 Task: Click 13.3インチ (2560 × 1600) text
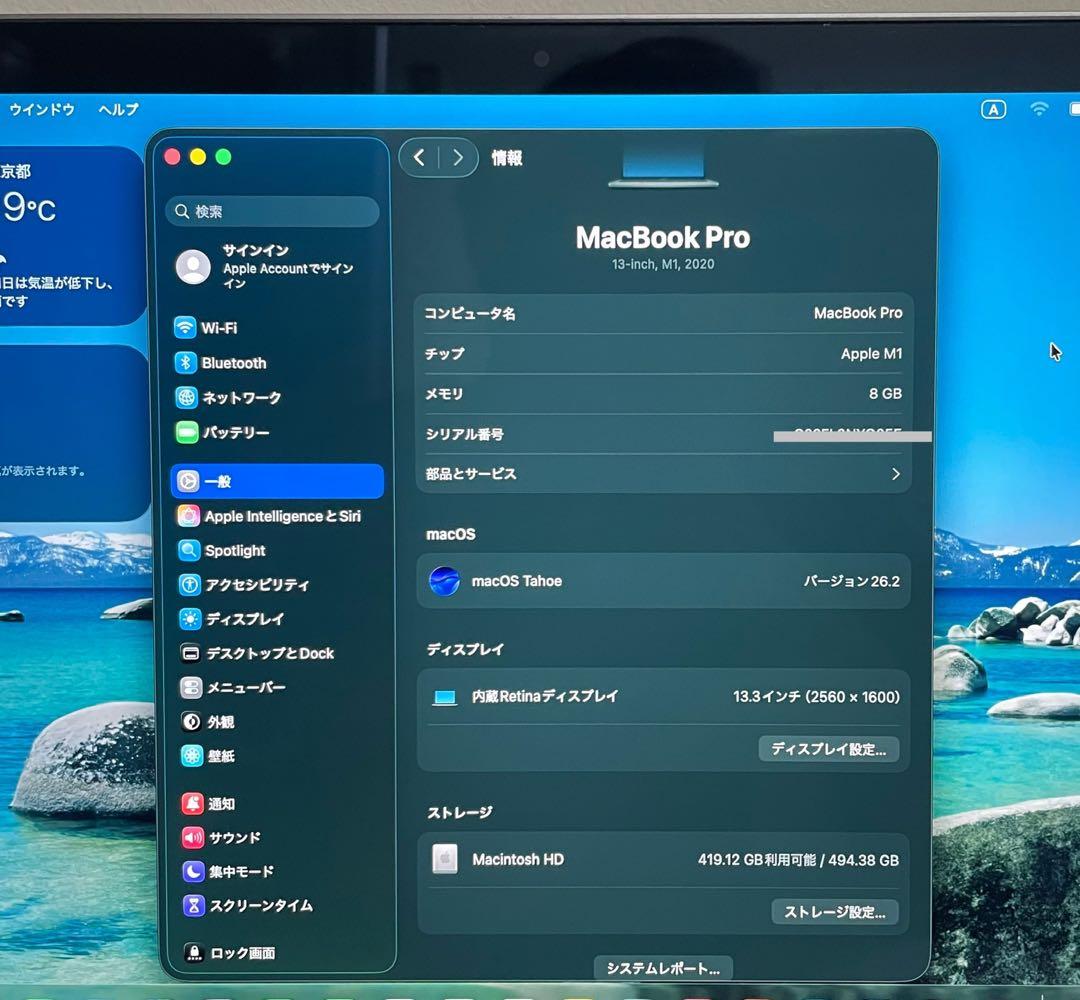816,697
